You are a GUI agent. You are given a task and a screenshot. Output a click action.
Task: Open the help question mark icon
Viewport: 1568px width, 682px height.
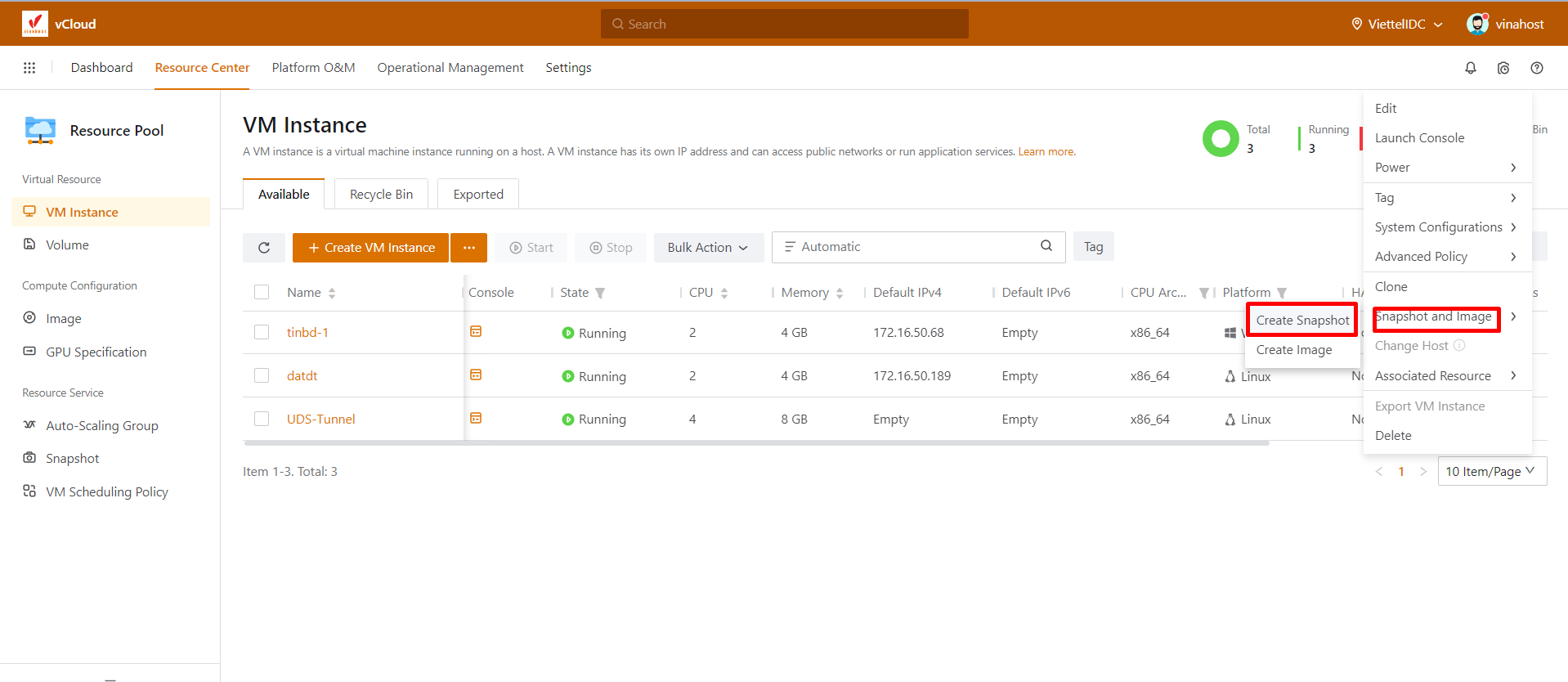pos(1536,68)
